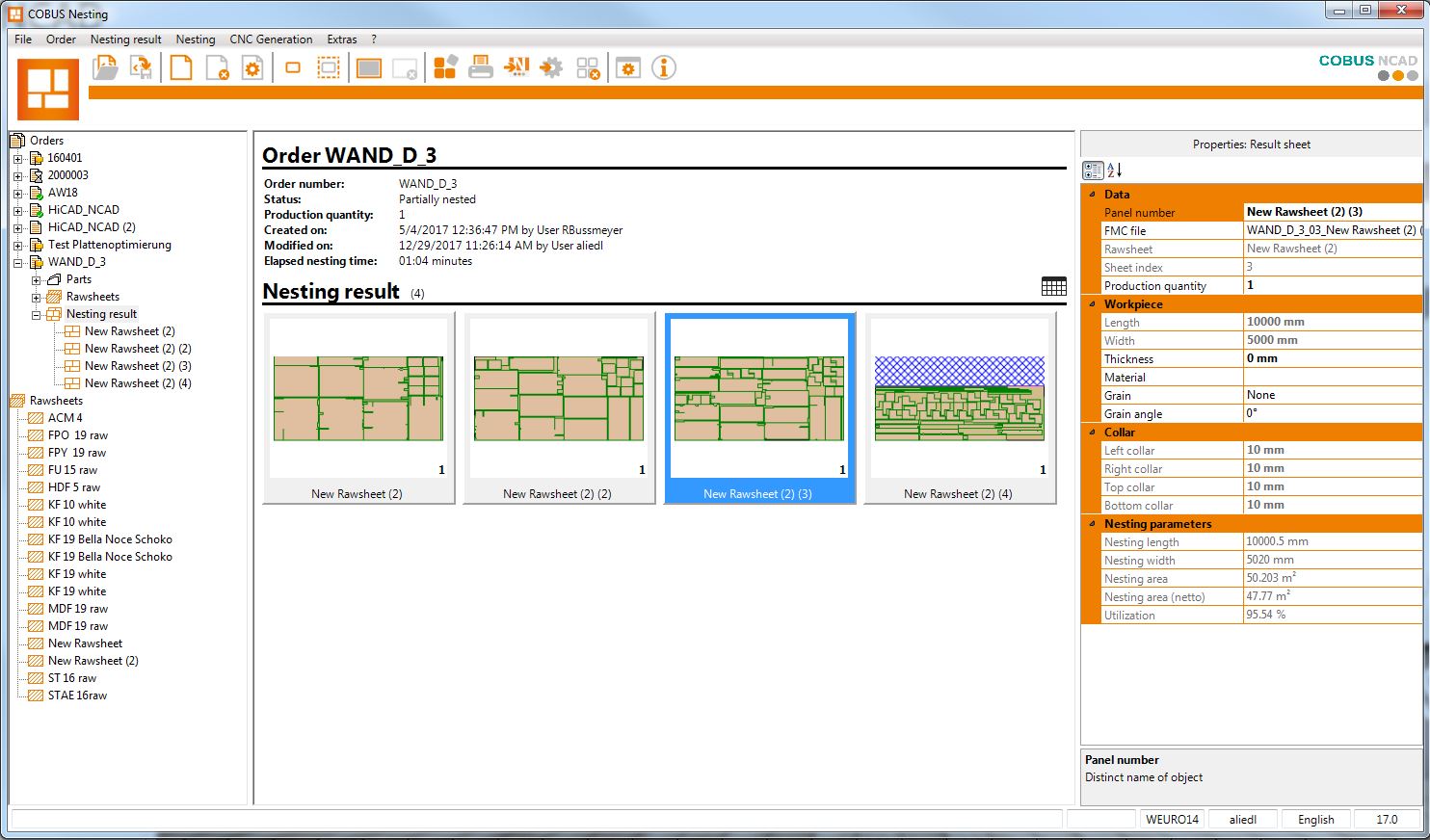Sort properties alphabetically with the A-Z icon
This screenshot has width=1430, height=840.
(x=1115, y=171)
